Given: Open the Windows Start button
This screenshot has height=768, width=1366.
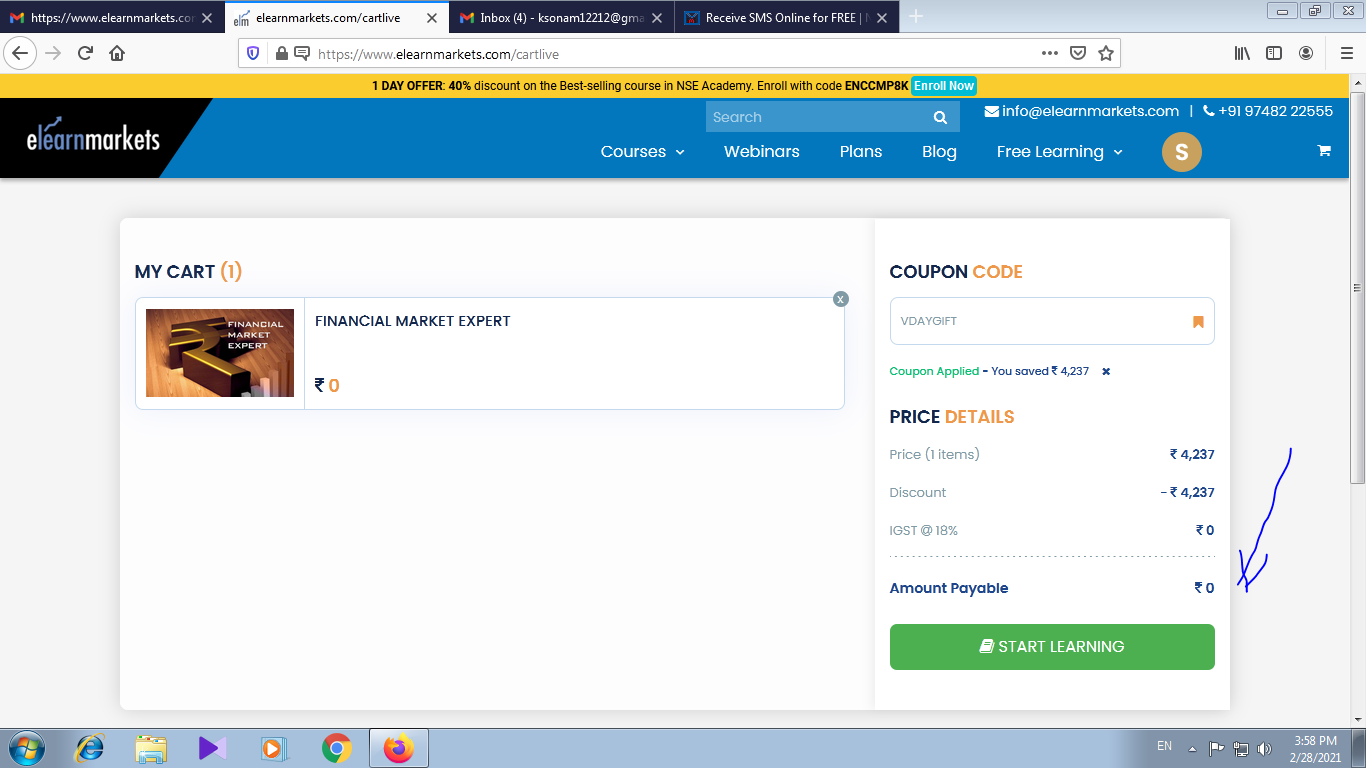Looking at the screenshot, I should tap(26, 748).
